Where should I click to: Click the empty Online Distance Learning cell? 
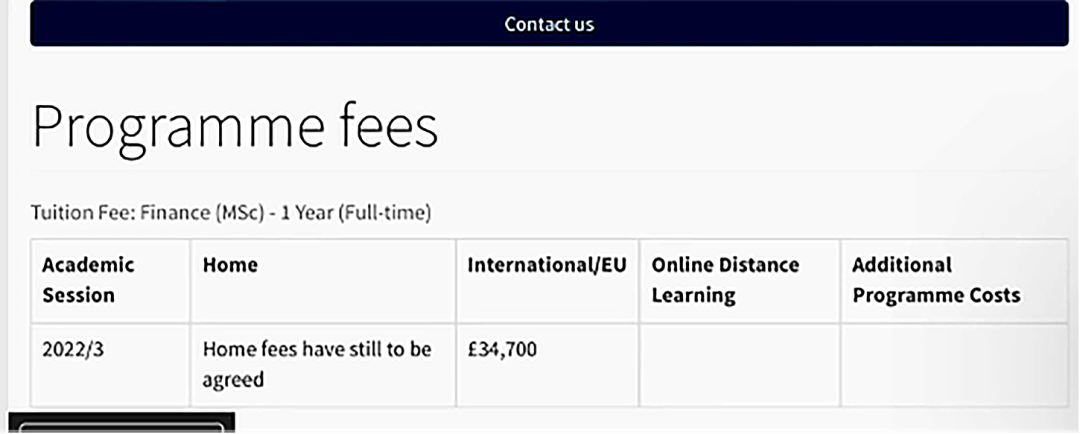click(740, 365)
